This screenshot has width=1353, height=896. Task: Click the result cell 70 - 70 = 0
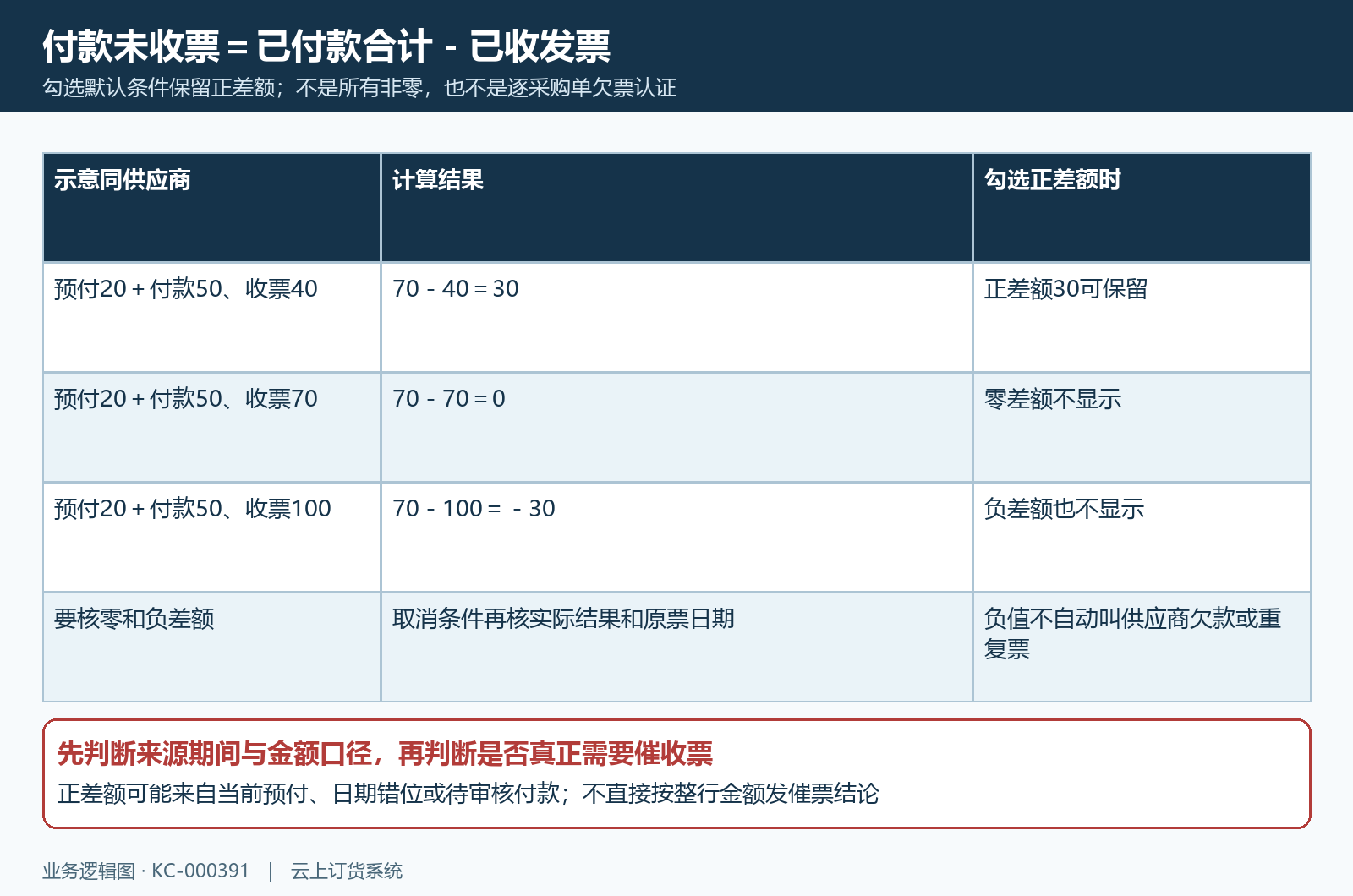pos(676,427)
